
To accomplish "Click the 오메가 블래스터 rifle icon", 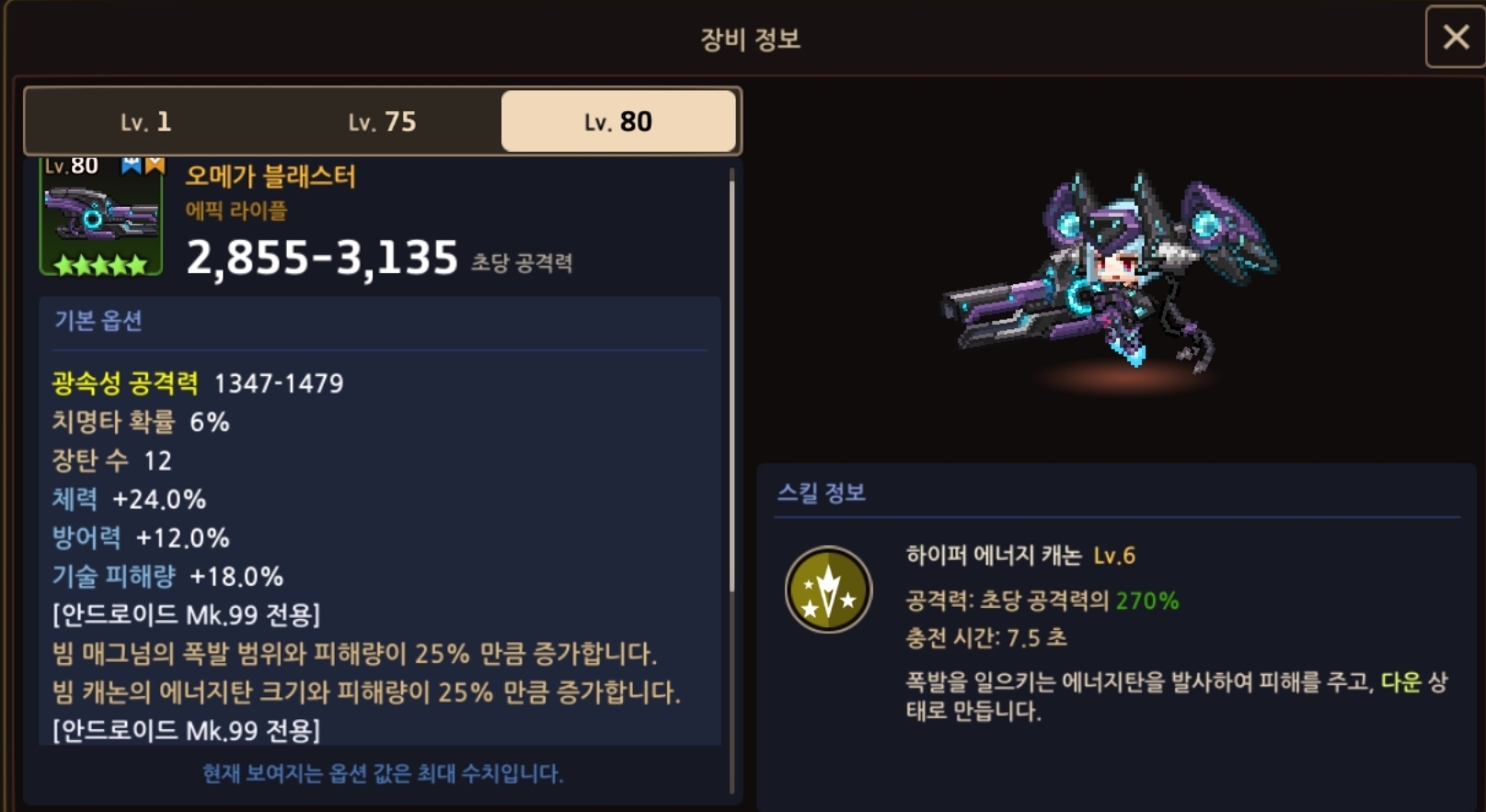I will click(x=101, y=218).
